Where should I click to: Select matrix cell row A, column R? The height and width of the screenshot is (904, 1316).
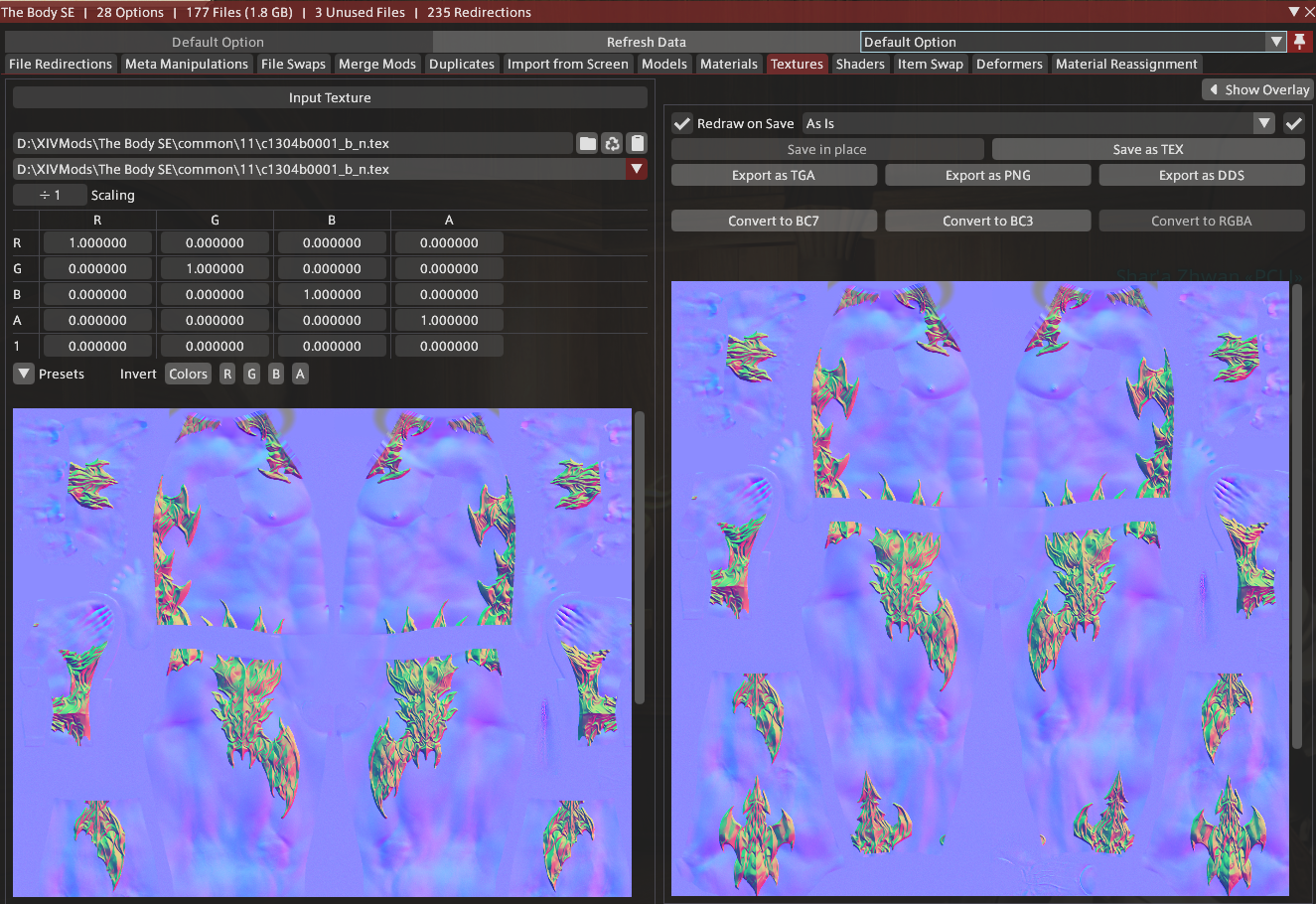coord(97,320)
